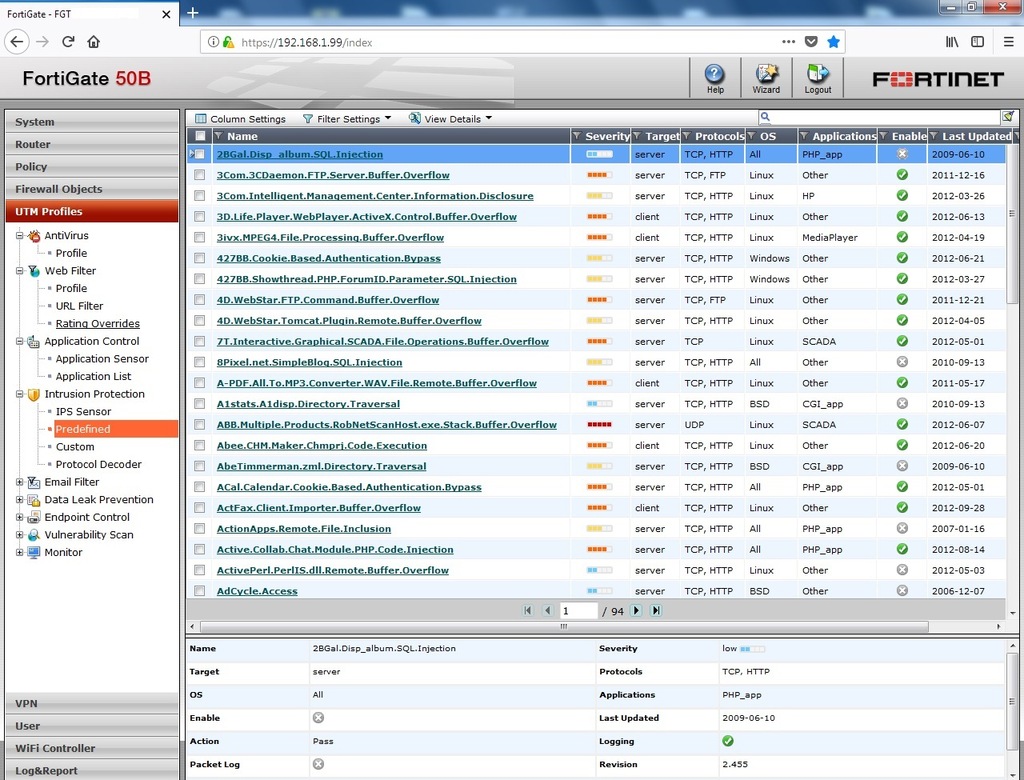Screen dimensions: 1024x780
Task: Click the edit icon at table top-right
Action: [x=1008, y=116]
